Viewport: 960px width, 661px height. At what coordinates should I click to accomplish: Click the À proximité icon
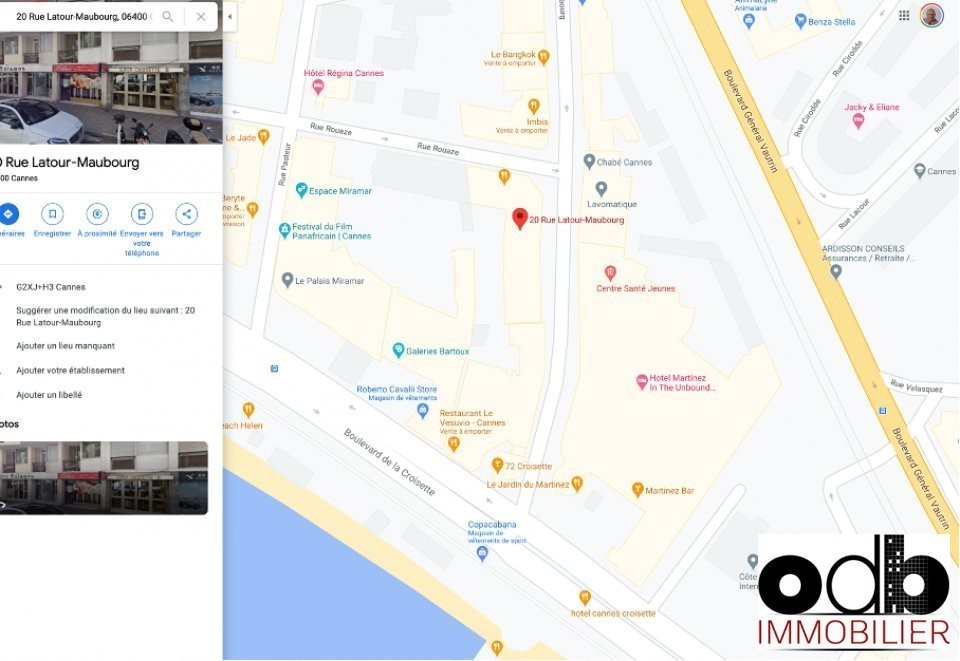97,214
